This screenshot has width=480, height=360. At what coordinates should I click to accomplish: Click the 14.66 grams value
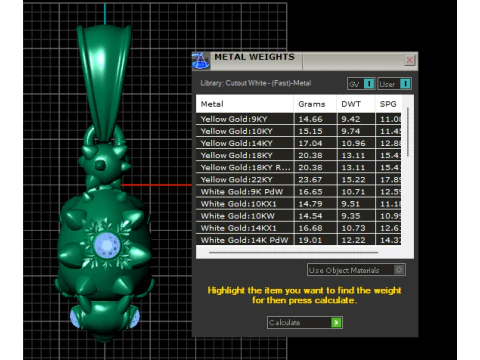click(x=310, y=119)
